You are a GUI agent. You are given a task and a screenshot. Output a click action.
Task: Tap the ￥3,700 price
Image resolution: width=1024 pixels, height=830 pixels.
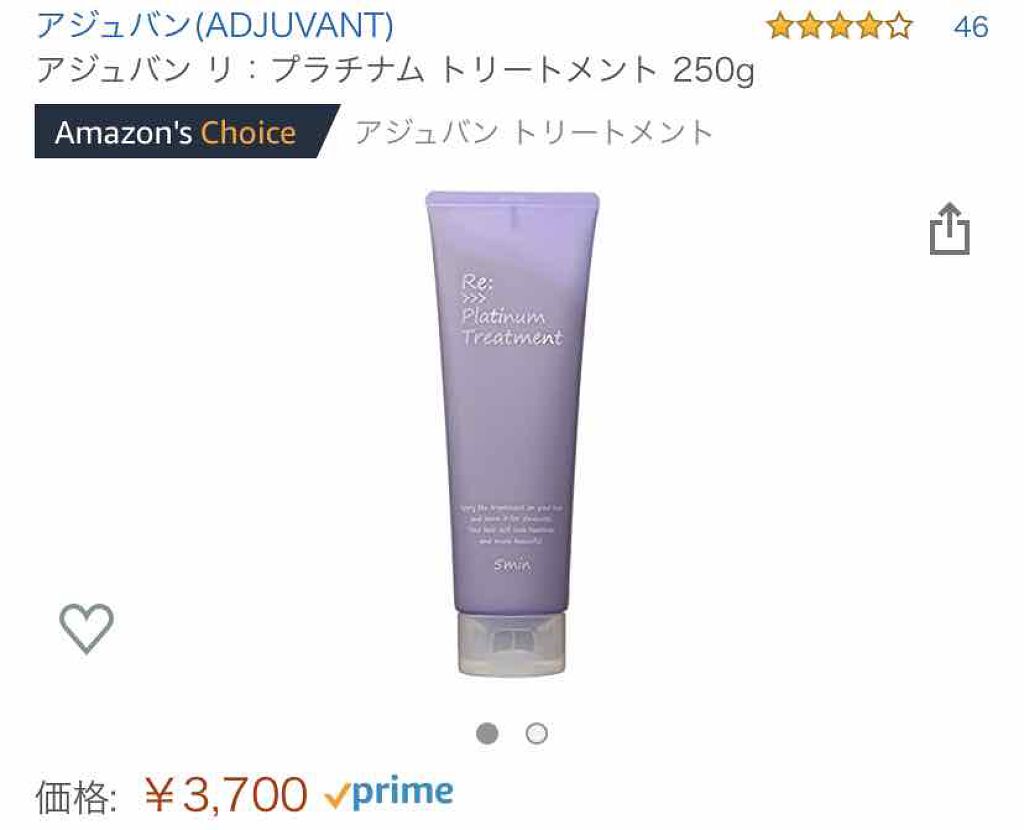pos(226,795)
